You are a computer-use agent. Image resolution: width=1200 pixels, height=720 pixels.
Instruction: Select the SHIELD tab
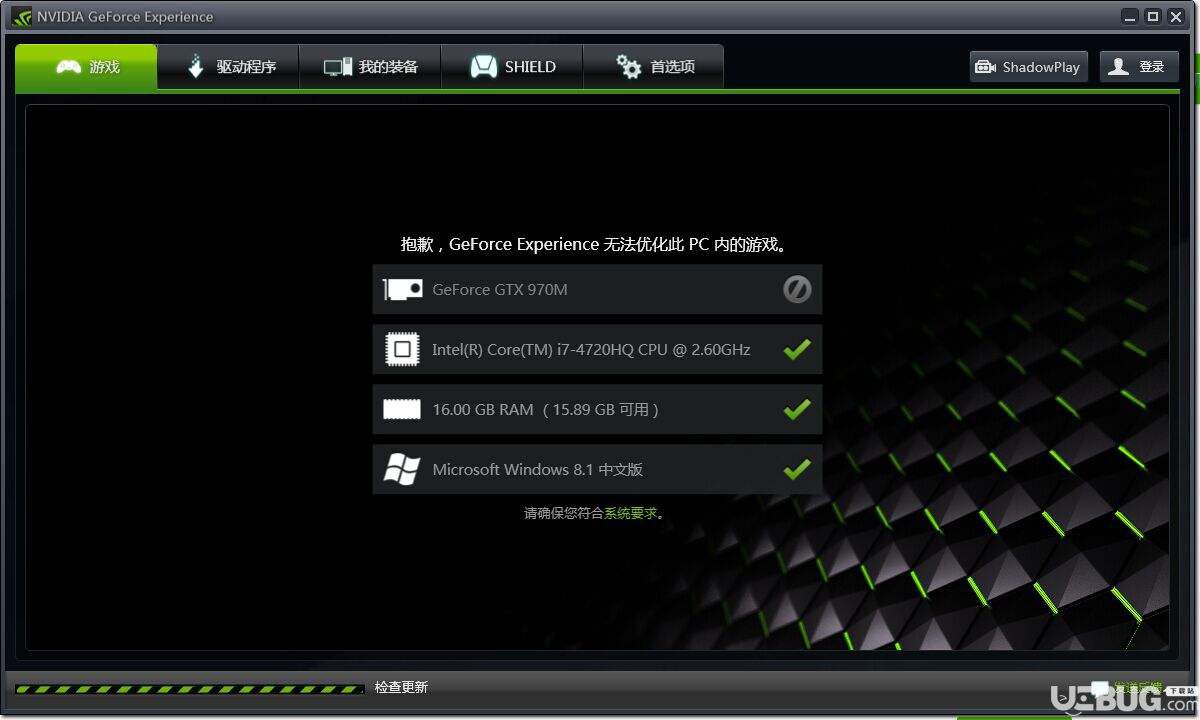(512, 67)
